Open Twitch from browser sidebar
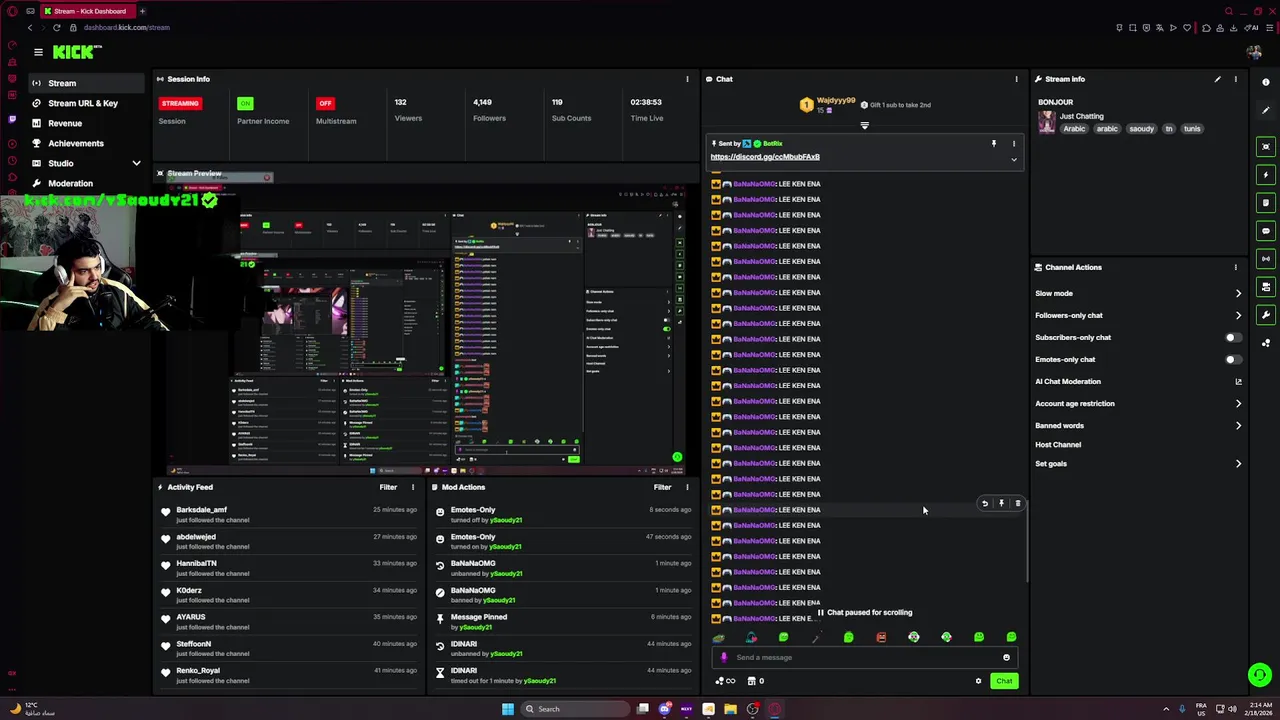 [12, 119]
